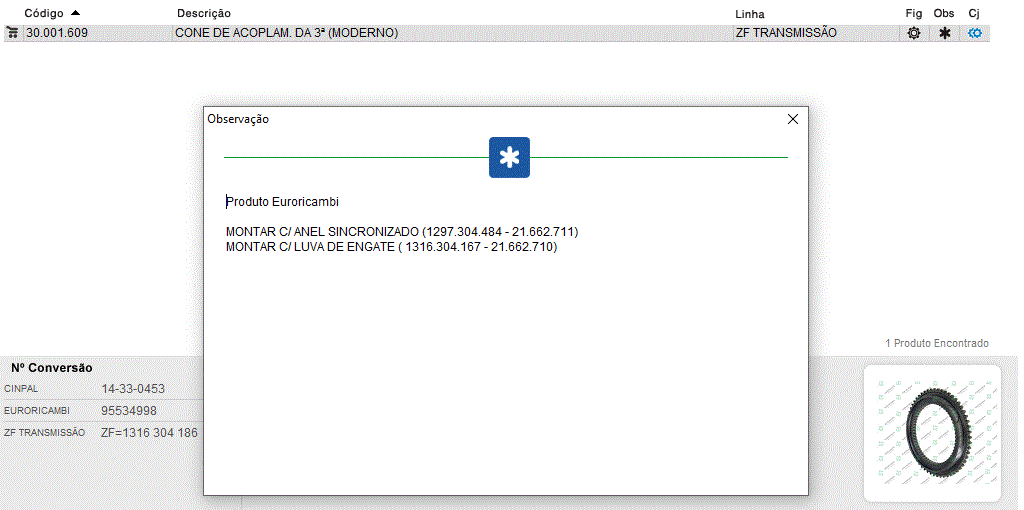Click the EURORICAMBI conversion number 95534998
The height and width of the screenshot is (510, 1024).
(x=129, y=411)
